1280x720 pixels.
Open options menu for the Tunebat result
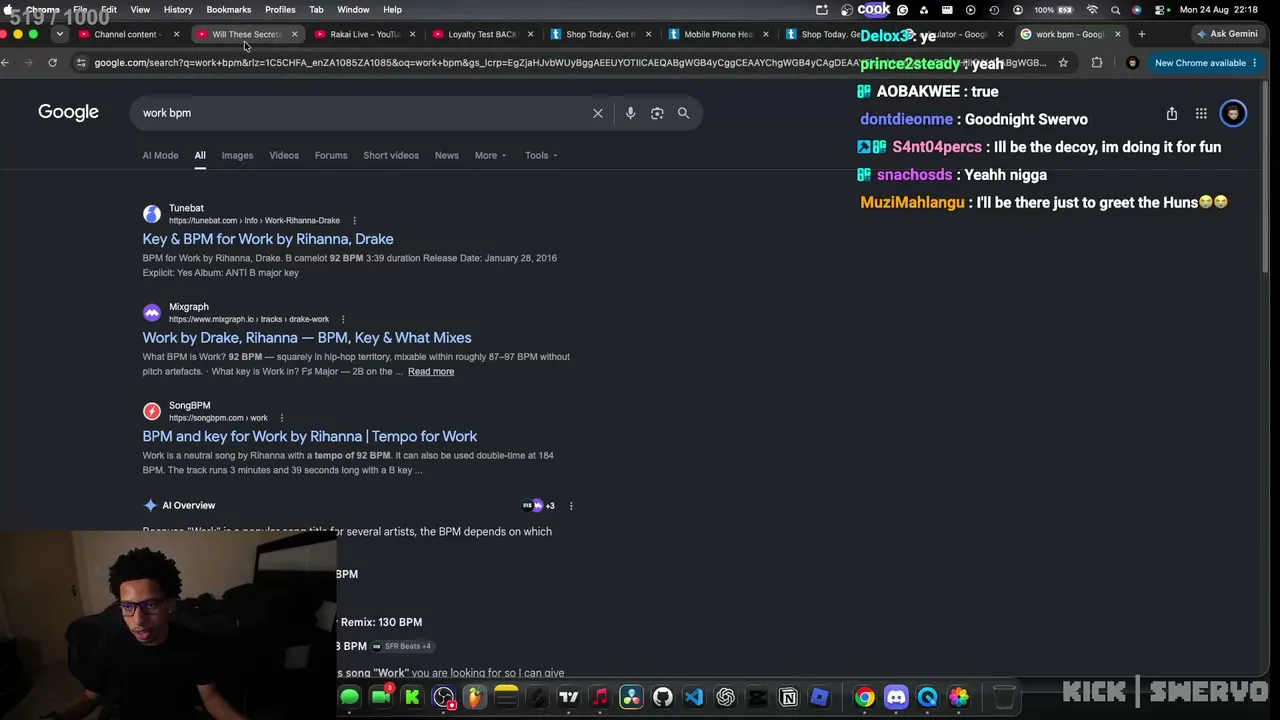click(x=354, y=220)
